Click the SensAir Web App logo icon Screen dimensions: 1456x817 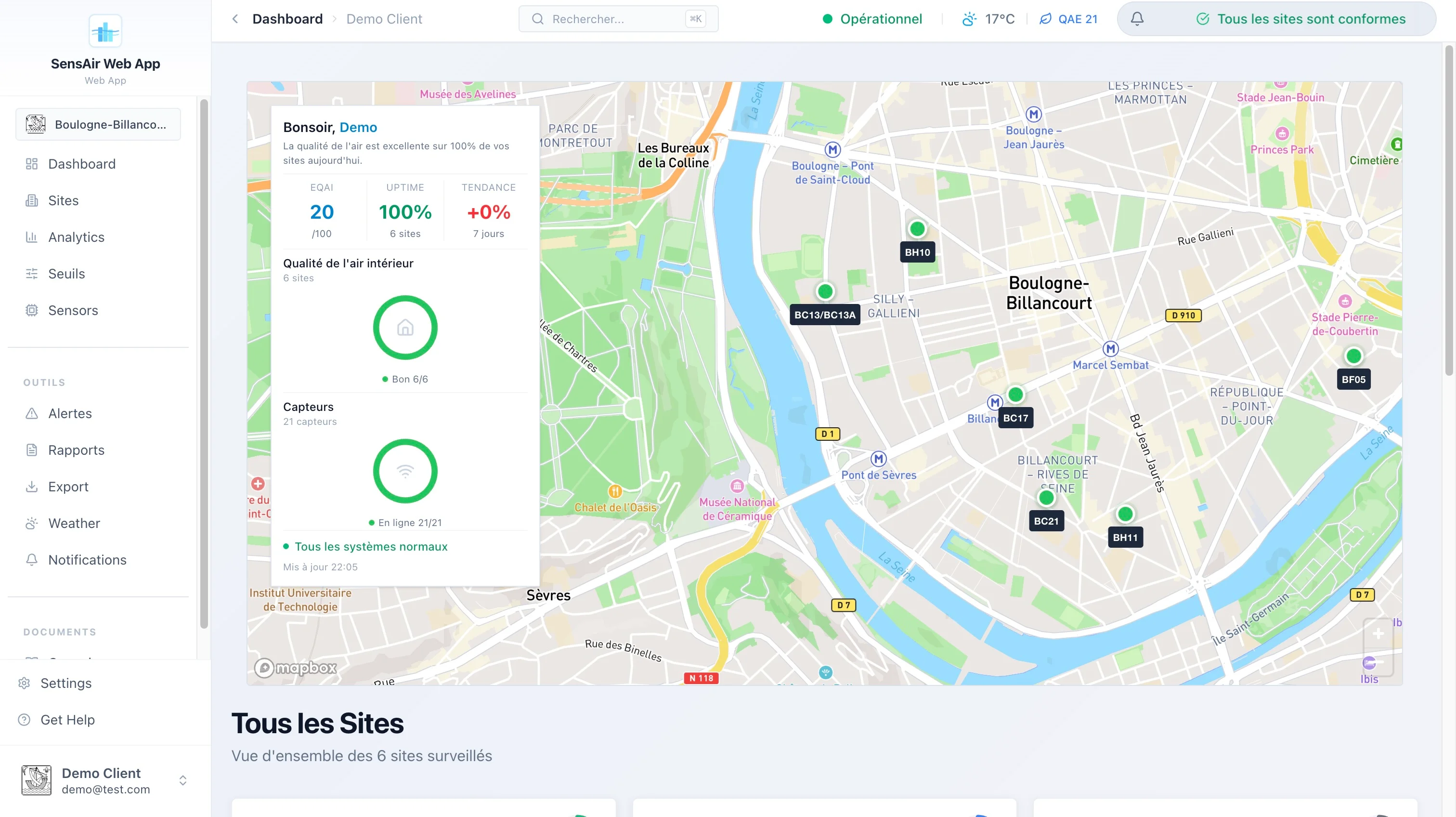(105, 31)
